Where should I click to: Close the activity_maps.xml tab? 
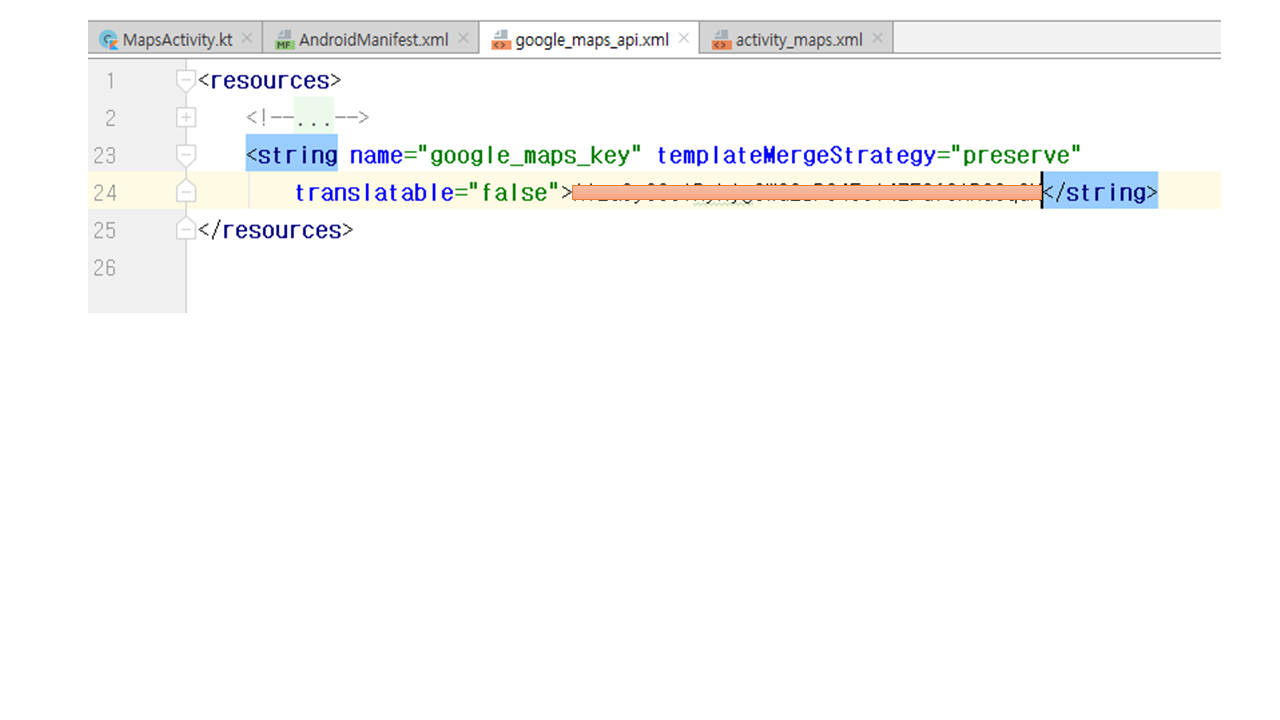[x=877, y=39]
